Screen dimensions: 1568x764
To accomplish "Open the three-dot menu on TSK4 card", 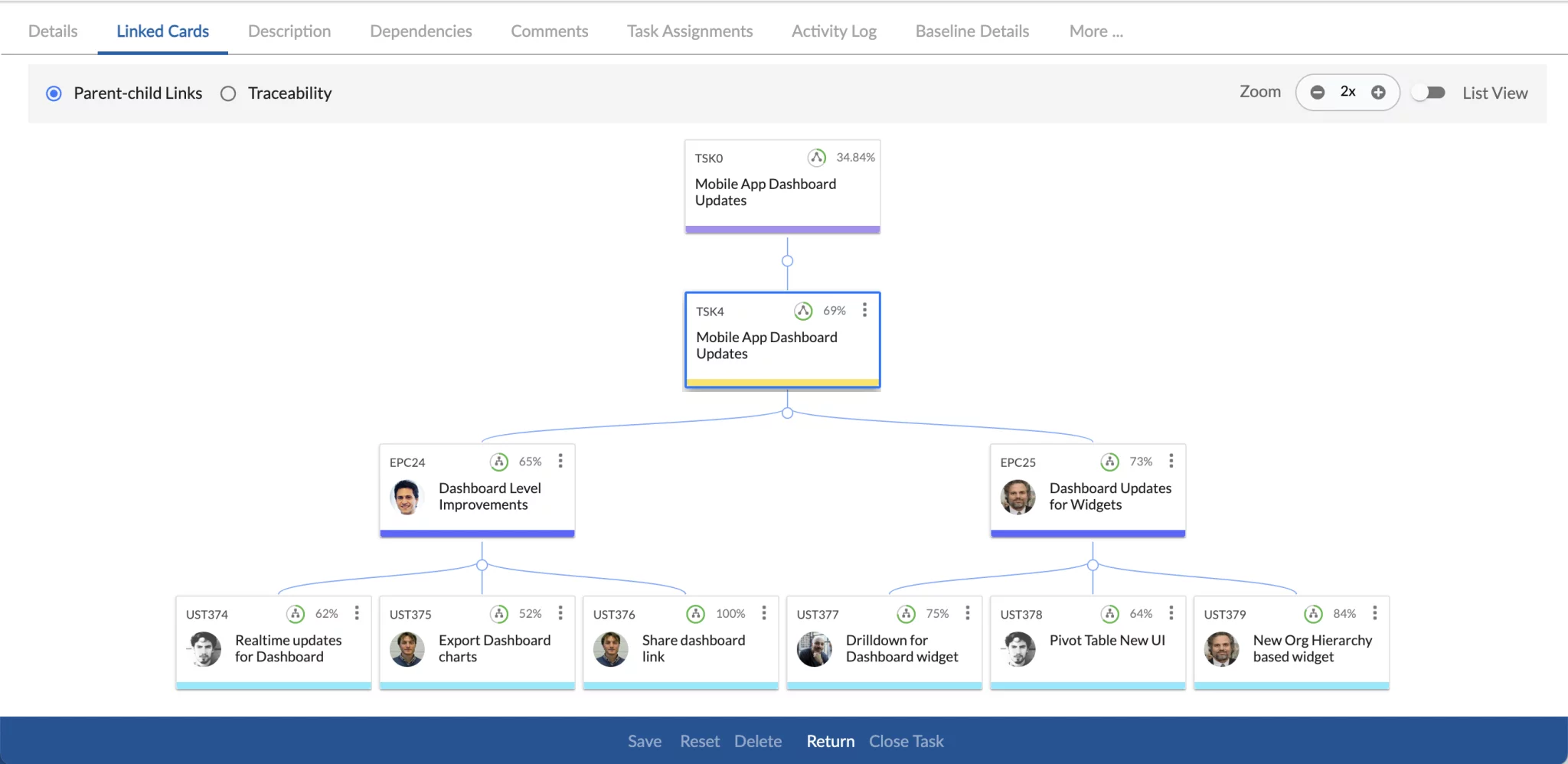I will [x=864, y=311].
